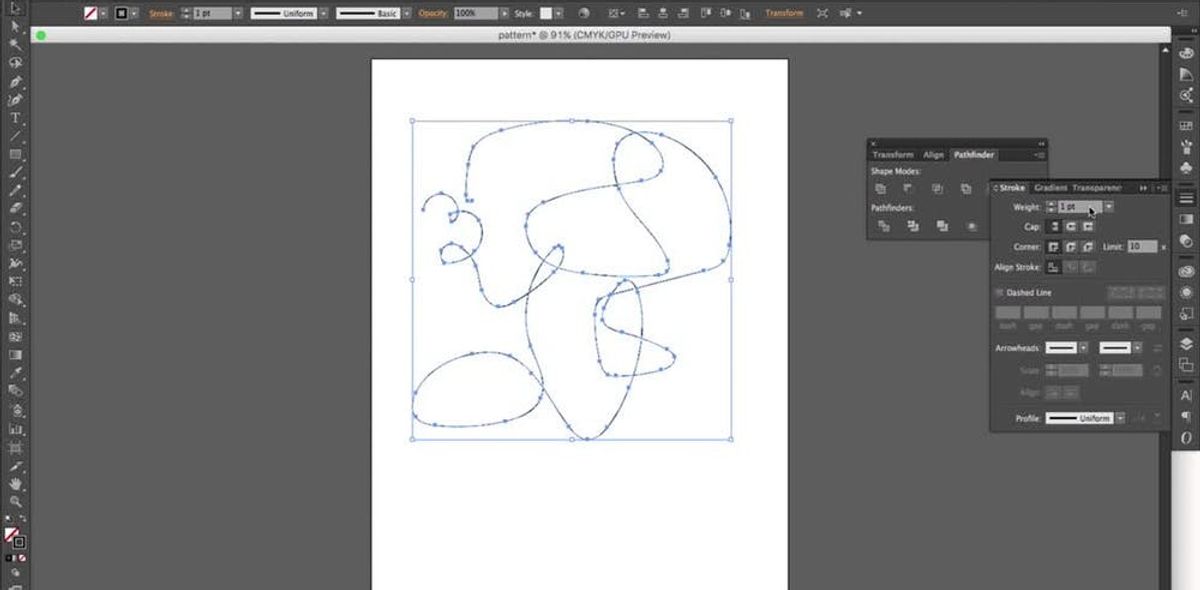
Task: Click the orange Opacity label link
Action: coord(432,14)
